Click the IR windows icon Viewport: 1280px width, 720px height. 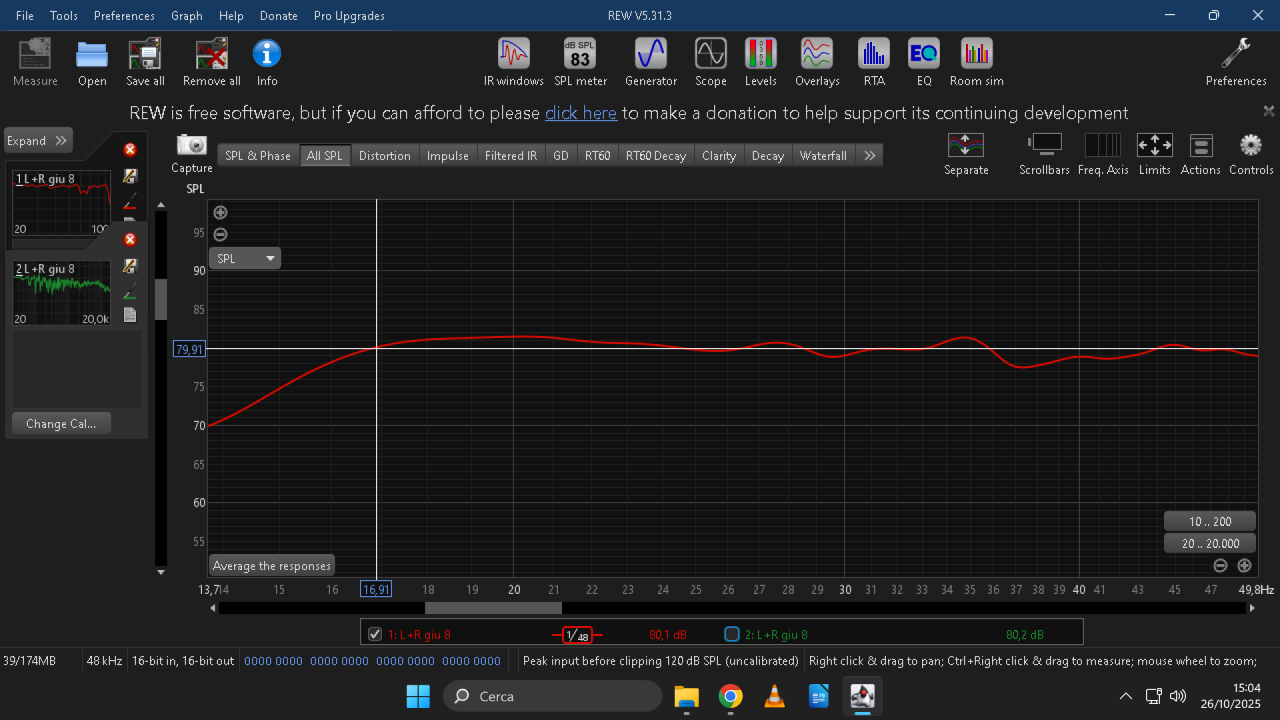point(514,62)
